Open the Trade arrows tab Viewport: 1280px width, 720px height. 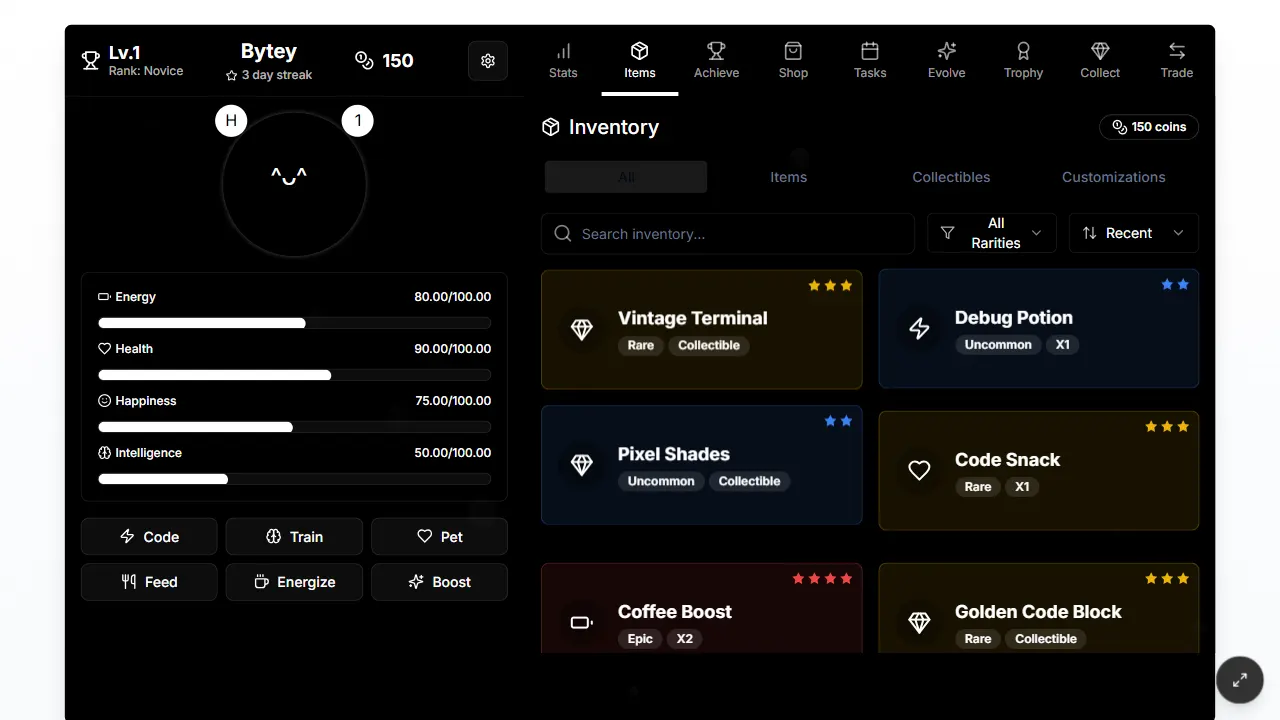(x=1177, y=61)
